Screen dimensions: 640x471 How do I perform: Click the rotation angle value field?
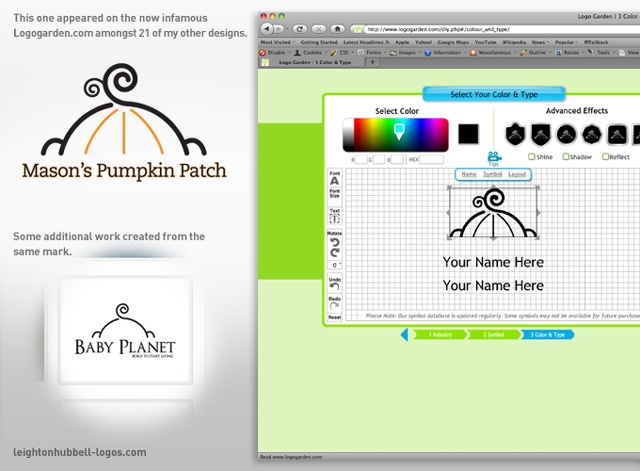(335, 265)
